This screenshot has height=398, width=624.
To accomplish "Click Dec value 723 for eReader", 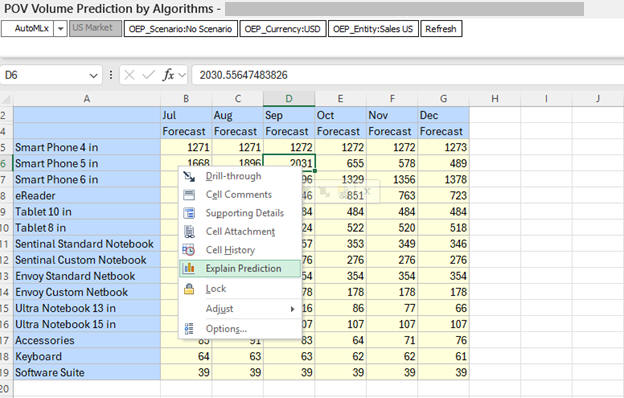I will point(443,195).
